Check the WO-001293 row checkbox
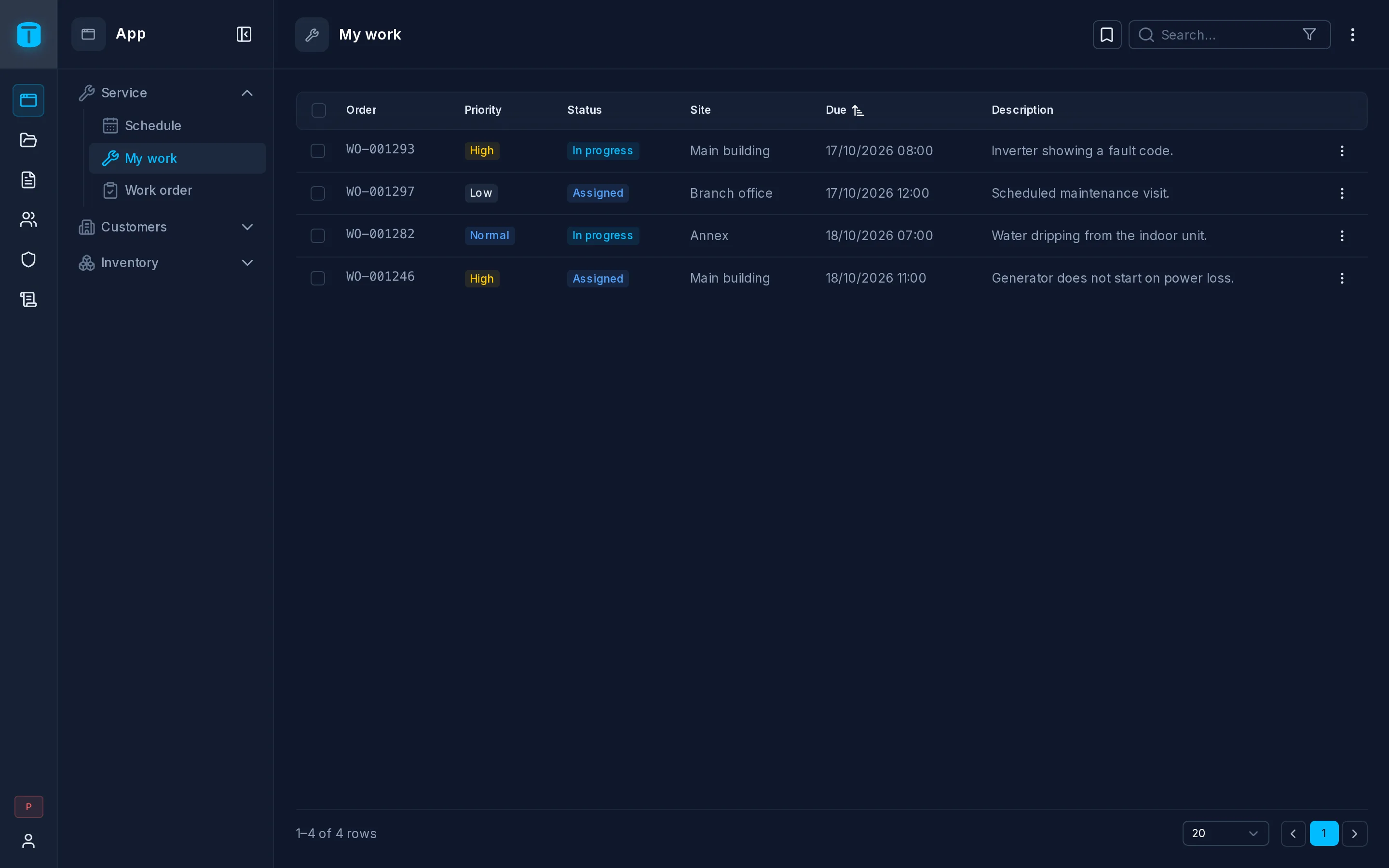 317,151
